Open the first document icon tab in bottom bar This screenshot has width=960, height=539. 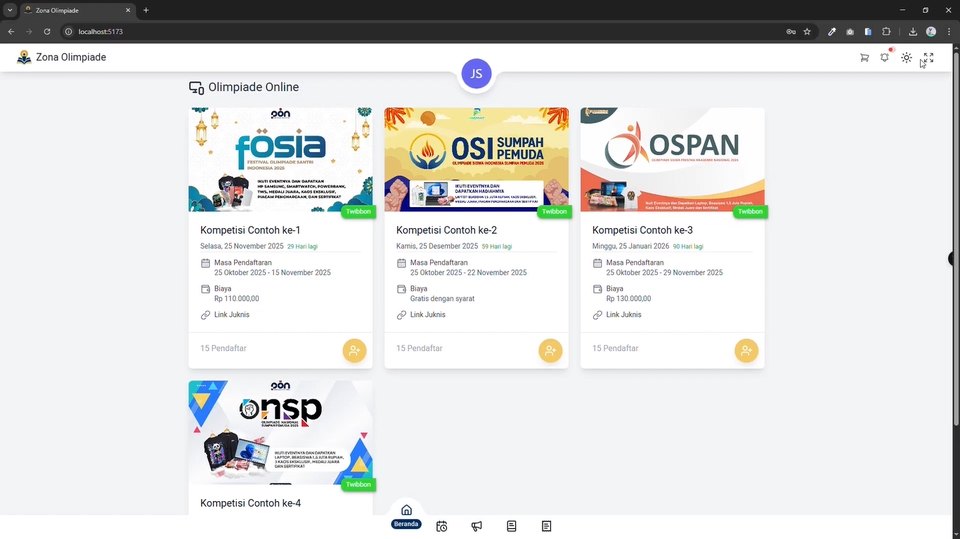point(511,526)
